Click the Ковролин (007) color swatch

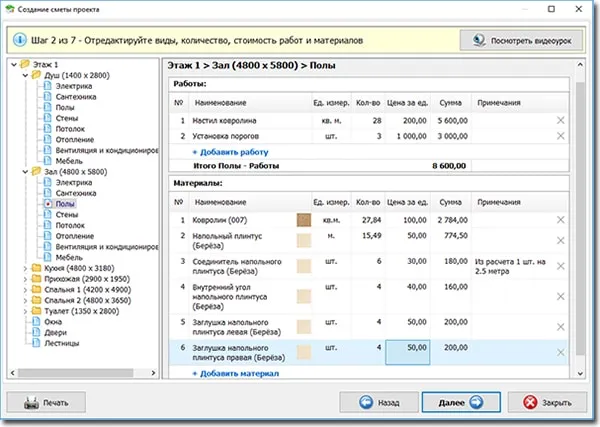(x=305, y=219)
